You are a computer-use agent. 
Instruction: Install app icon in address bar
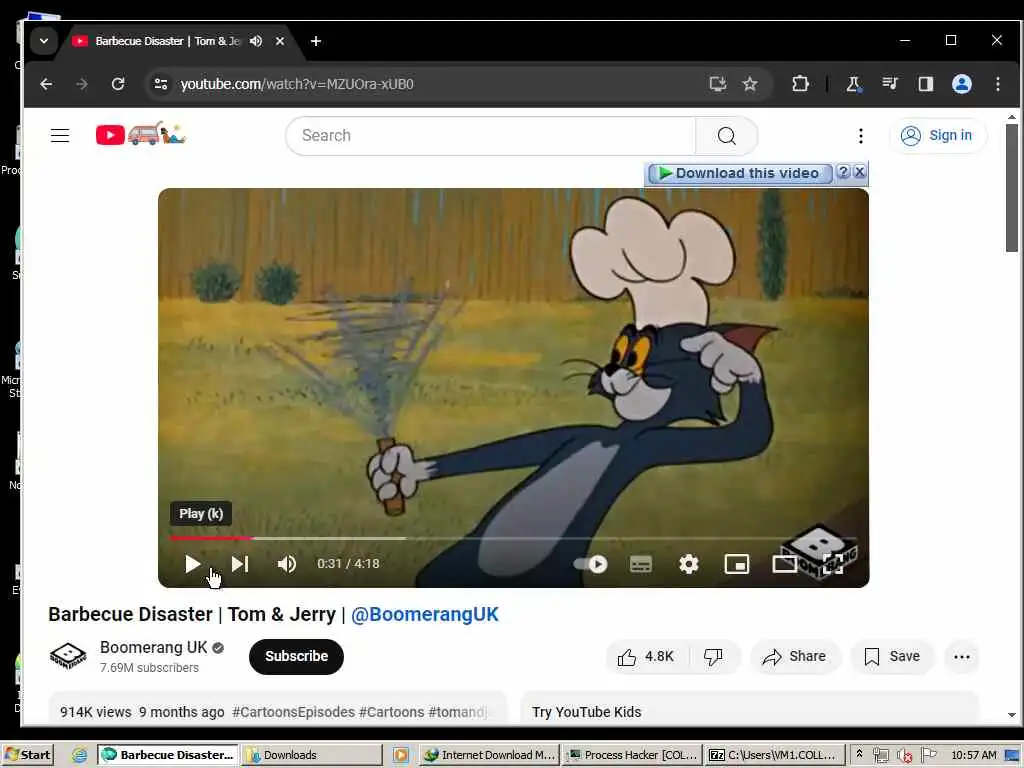point(718,84)
